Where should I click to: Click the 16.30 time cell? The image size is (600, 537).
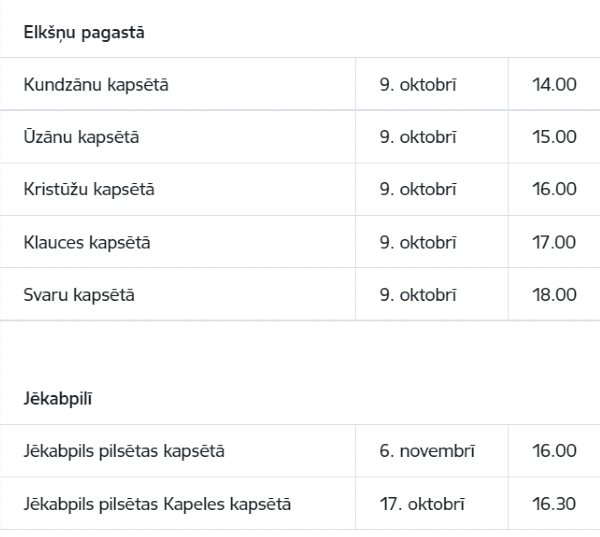[554, 503]
